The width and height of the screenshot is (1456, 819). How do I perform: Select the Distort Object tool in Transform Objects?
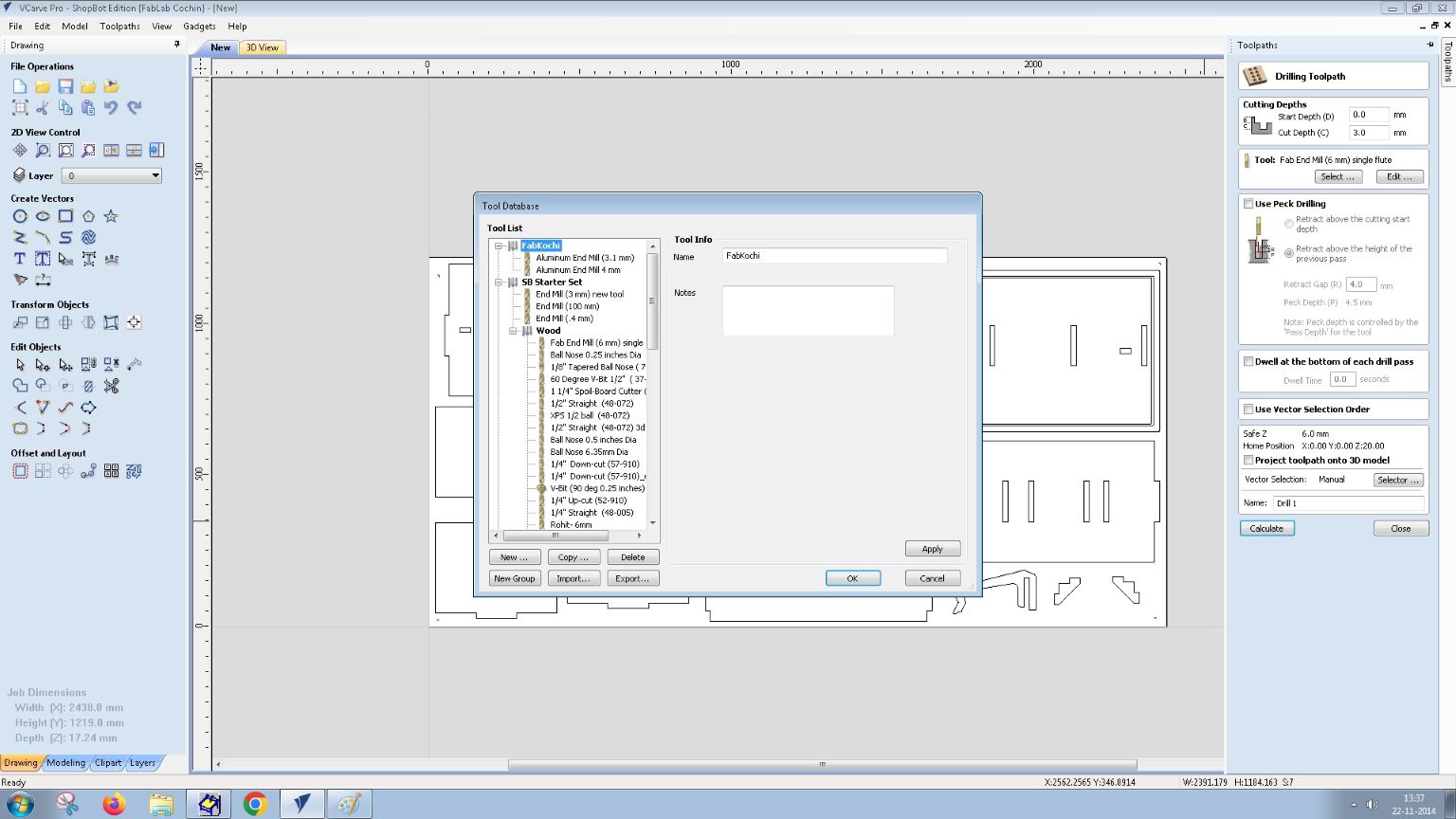click(x=111, y=323)
